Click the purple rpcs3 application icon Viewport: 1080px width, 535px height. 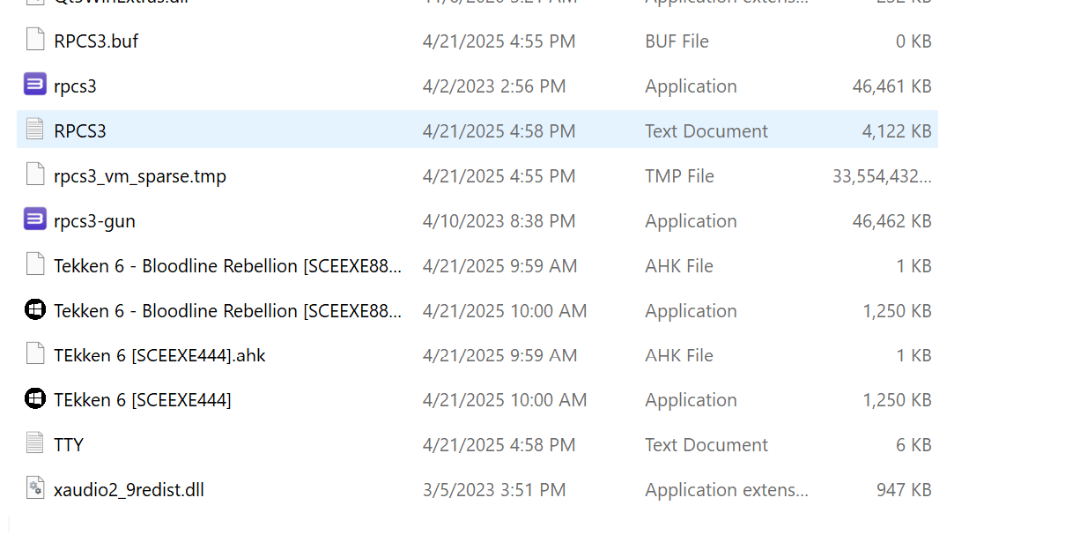[x=35, y=85]
